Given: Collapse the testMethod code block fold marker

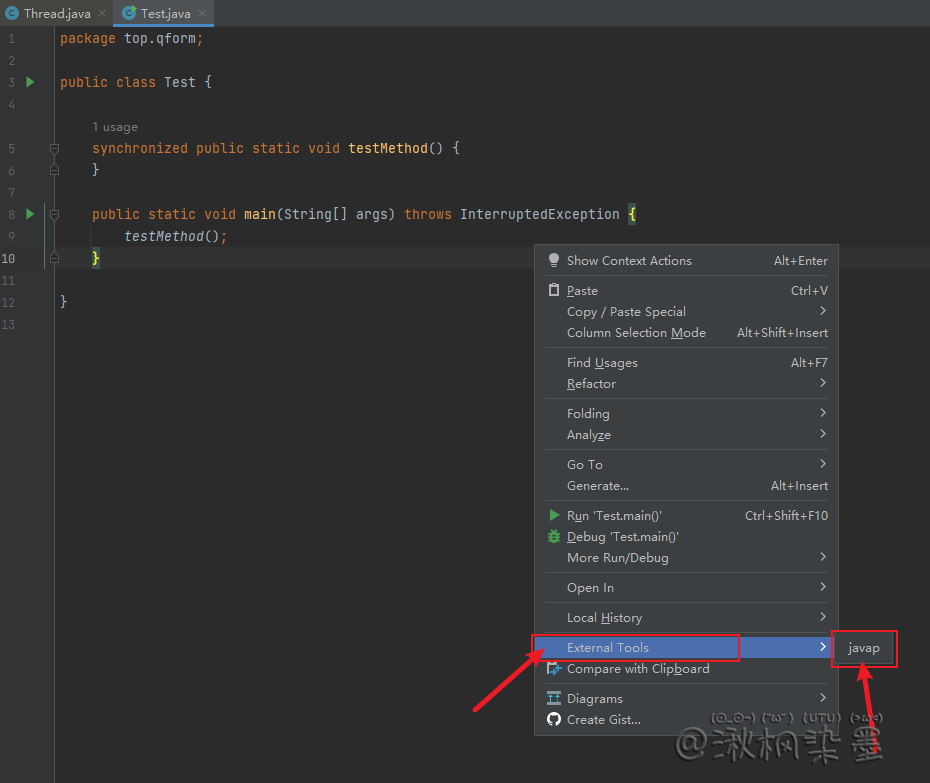Looking at the screenshot, I should click(x=55, y=148).
